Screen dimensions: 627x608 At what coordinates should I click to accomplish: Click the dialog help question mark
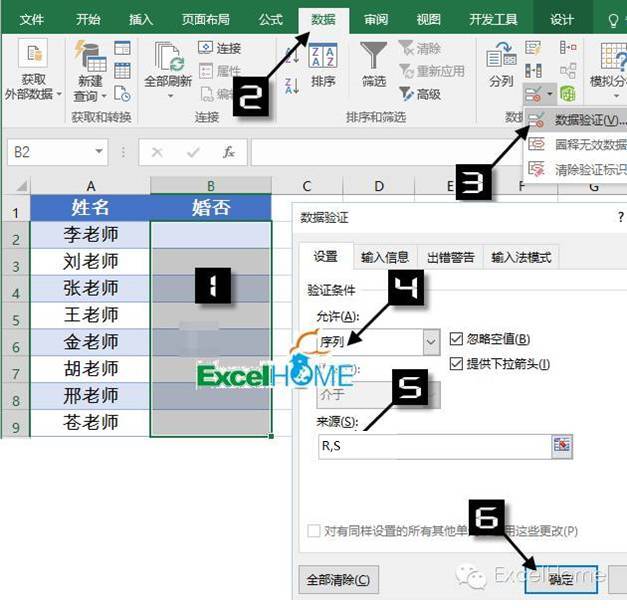(620, 217)
